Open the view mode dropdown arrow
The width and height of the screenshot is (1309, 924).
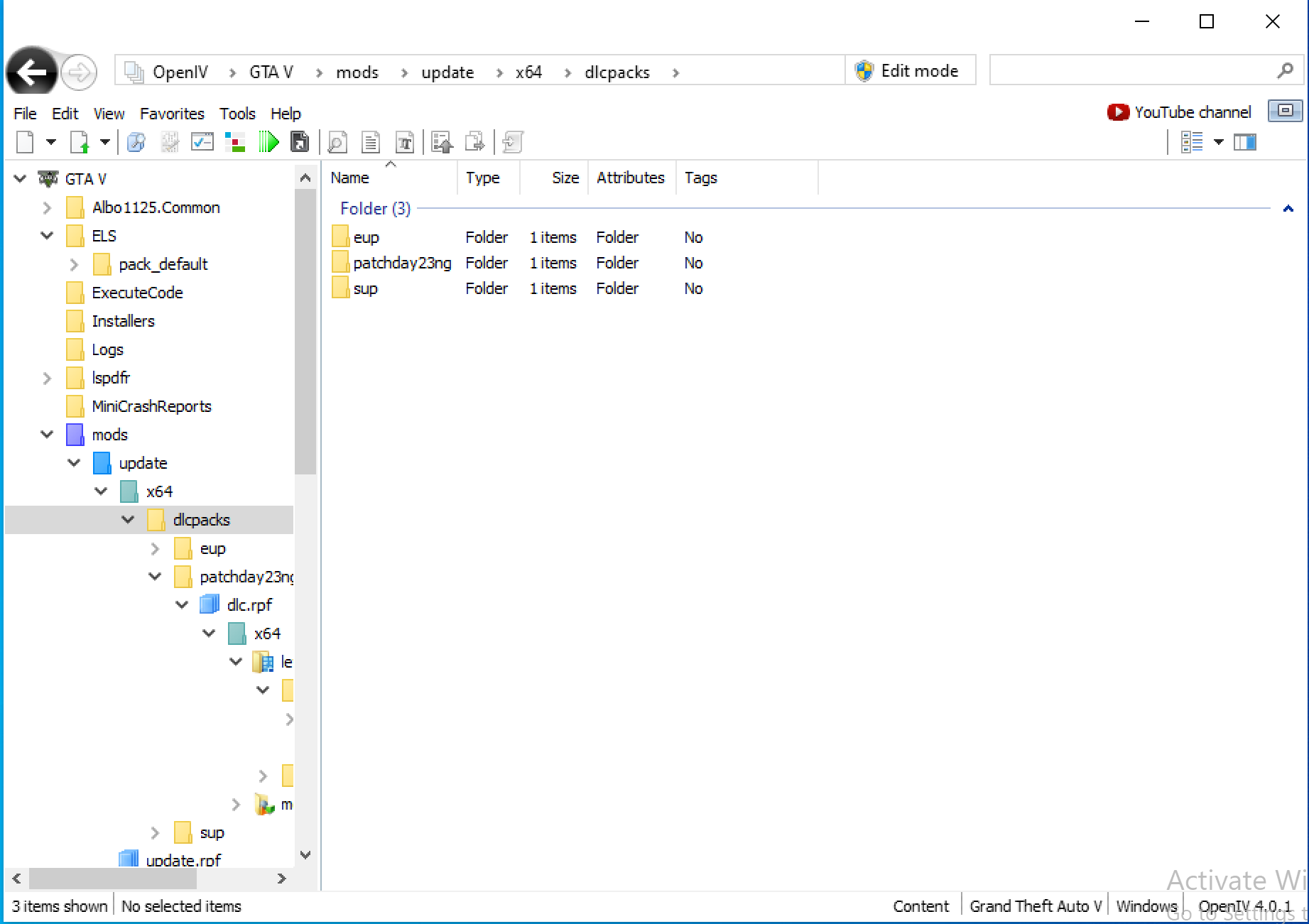coord(1219,142)
